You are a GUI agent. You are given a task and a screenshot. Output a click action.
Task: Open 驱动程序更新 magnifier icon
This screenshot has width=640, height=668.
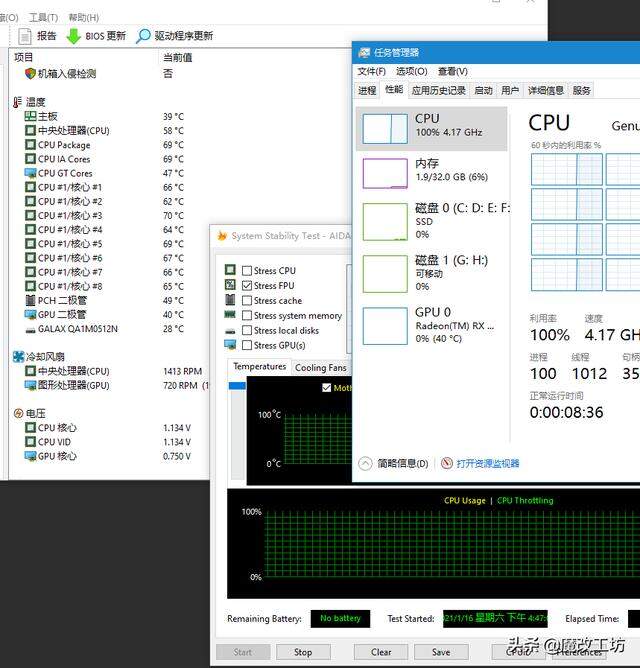pos(143,36)
